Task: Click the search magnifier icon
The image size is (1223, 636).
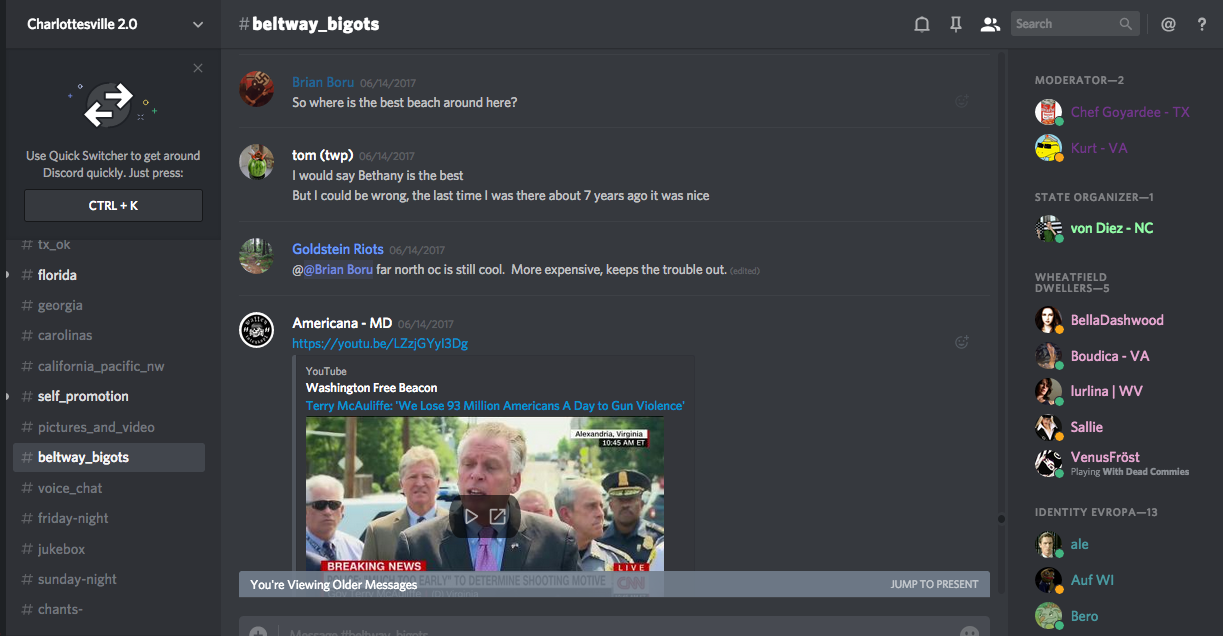Action: (x=1126, y=24)
